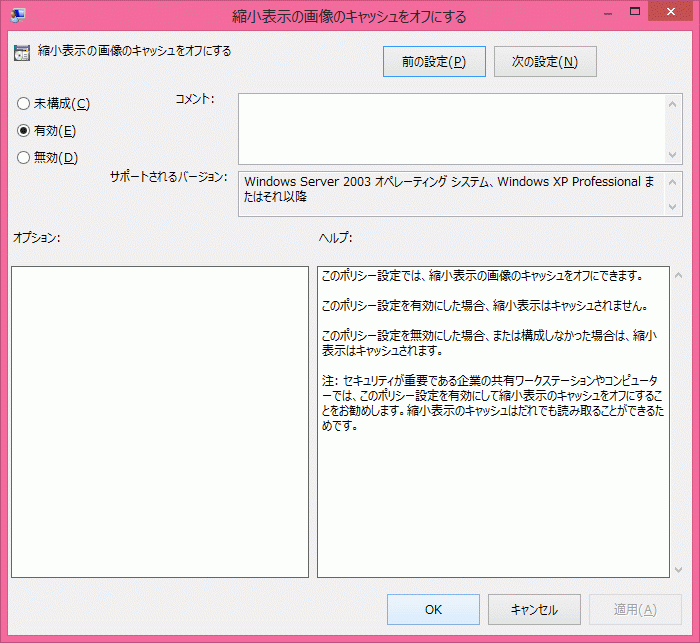Viewport: 700px width, 643px height.
Task: Click comment box scroll up arrow
Action: pos(673,104)
